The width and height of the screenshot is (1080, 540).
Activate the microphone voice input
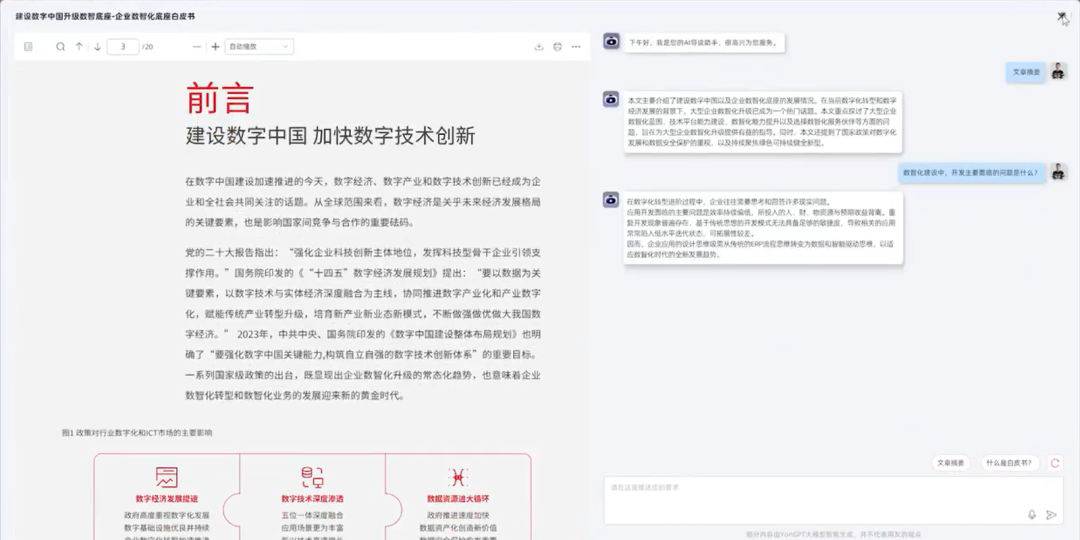point(1032,515)
